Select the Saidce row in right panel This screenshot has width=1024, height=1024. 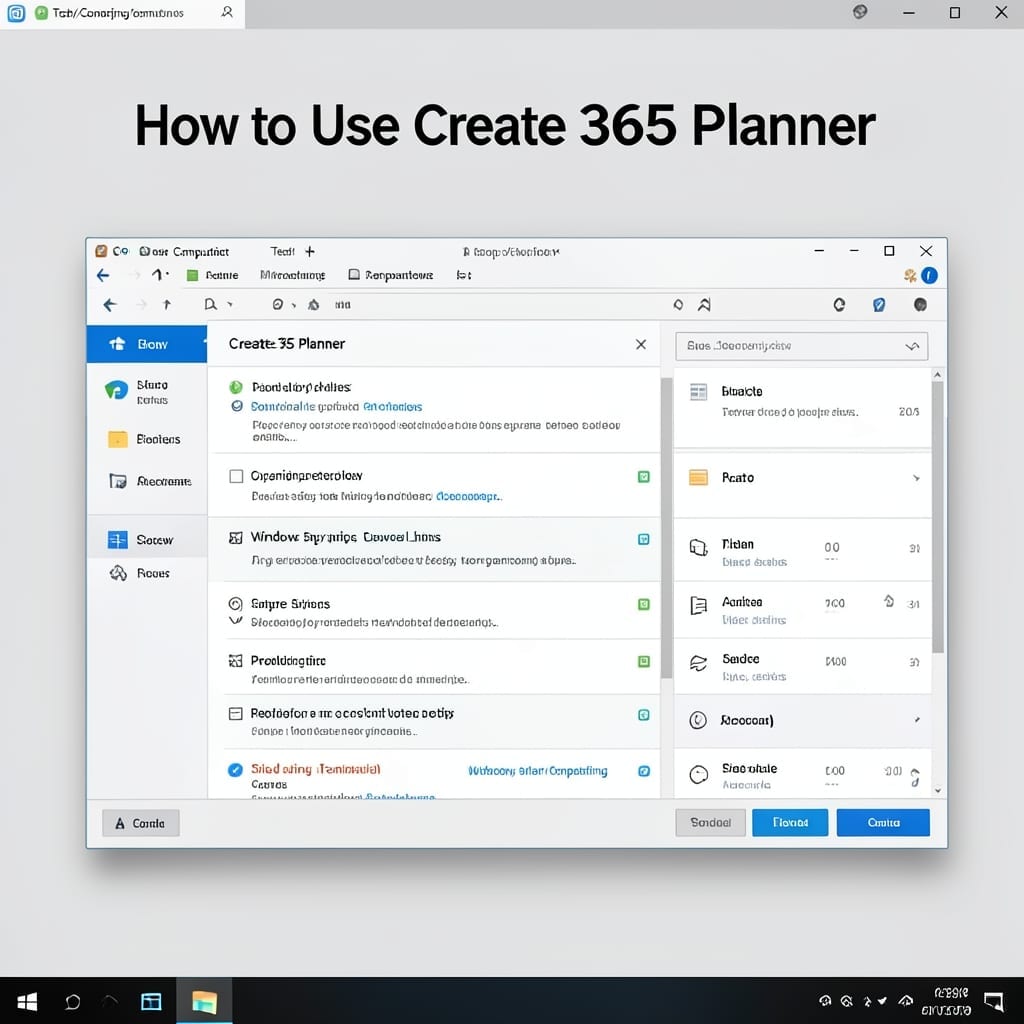tap(802, 666)
